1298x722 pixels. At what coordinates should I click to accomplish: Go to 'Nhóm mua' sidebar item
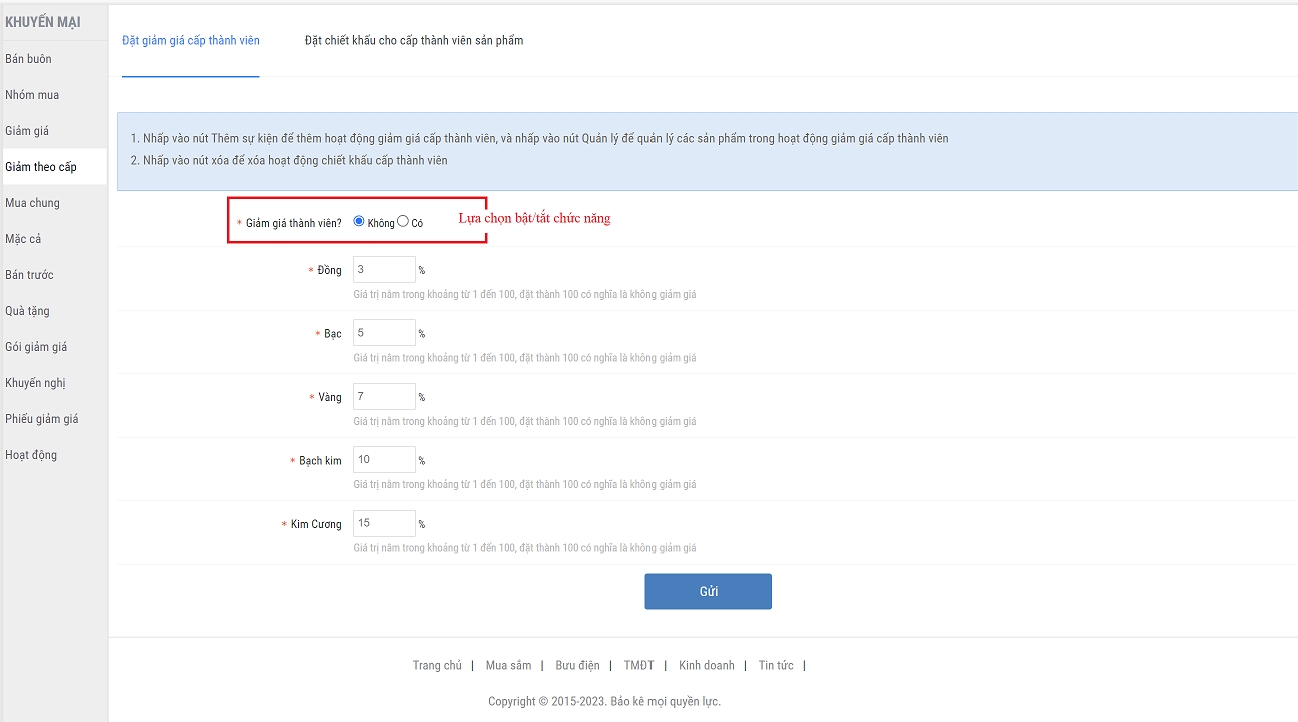tap(32, 95)
